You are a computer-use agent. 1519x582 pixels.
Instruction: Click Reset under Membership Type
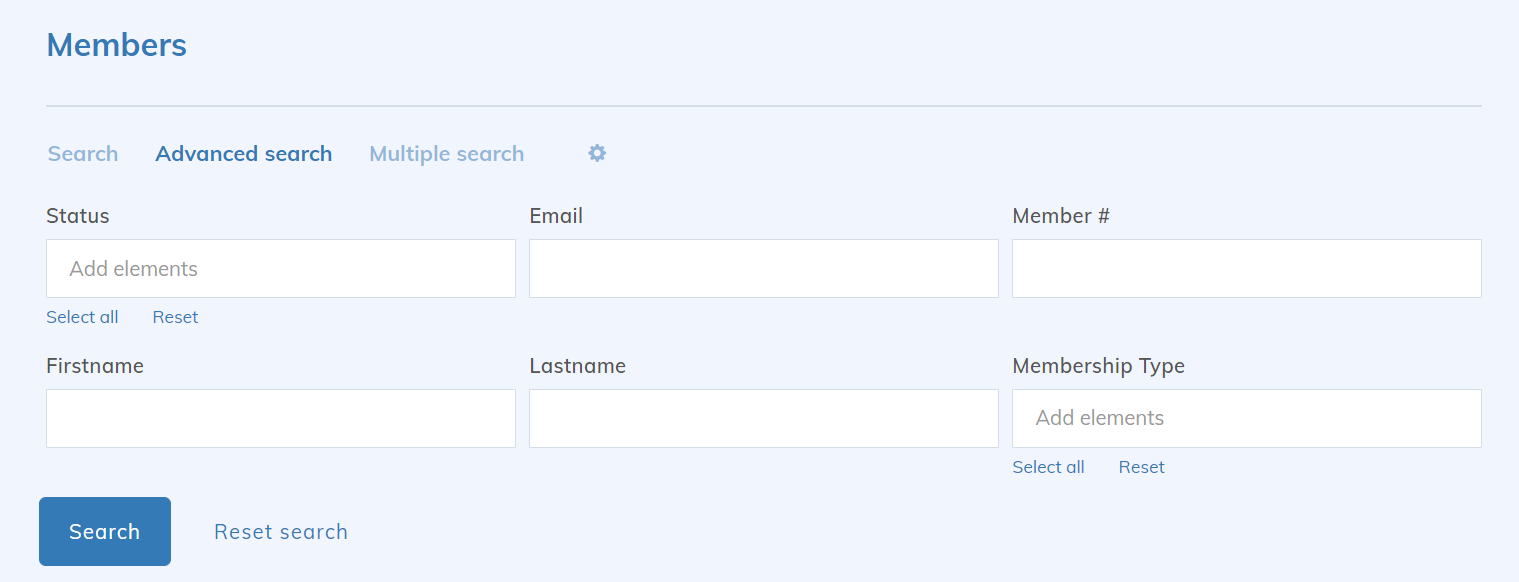click(x=1141, y=467)
